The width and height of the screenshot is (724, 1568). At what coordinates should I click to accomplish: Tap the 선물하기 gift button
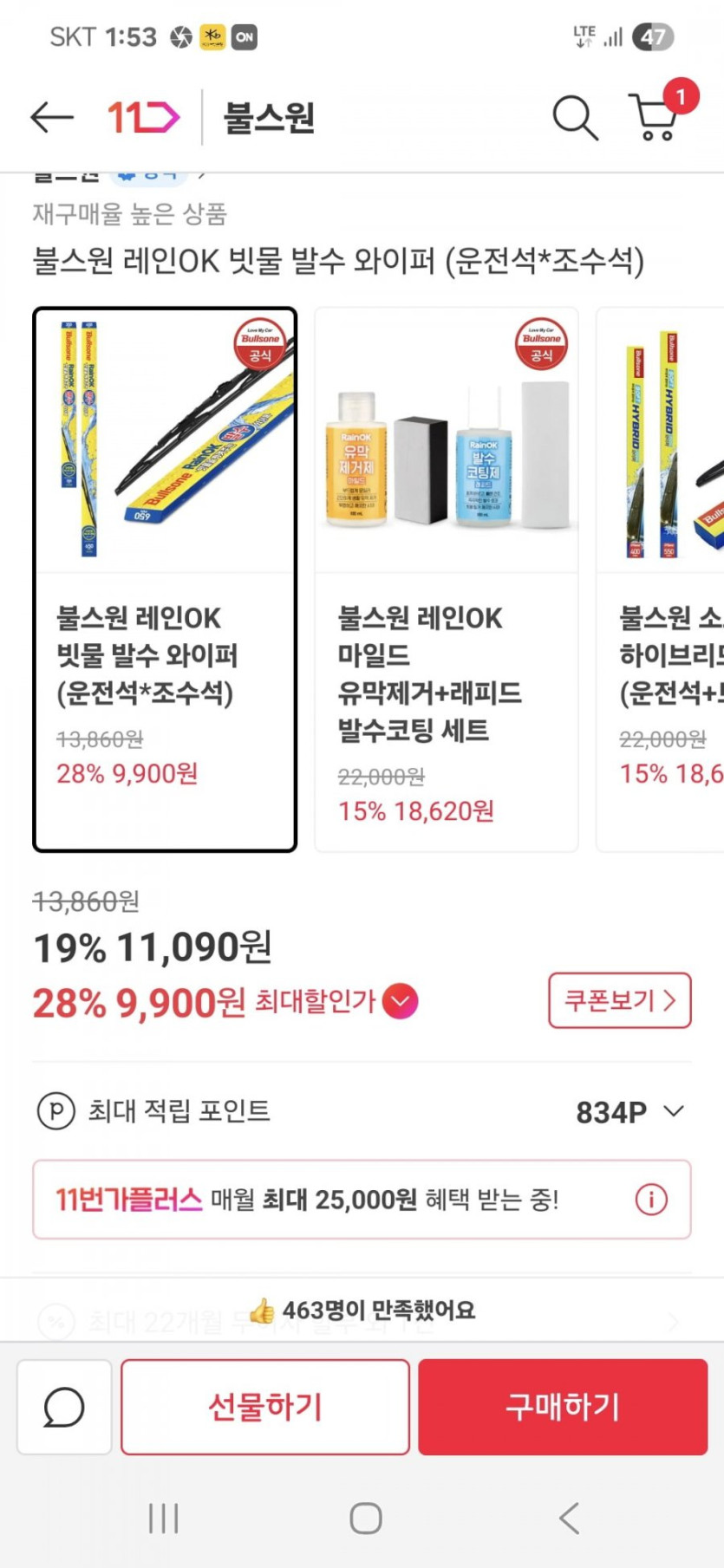[x=265, y=1406]
